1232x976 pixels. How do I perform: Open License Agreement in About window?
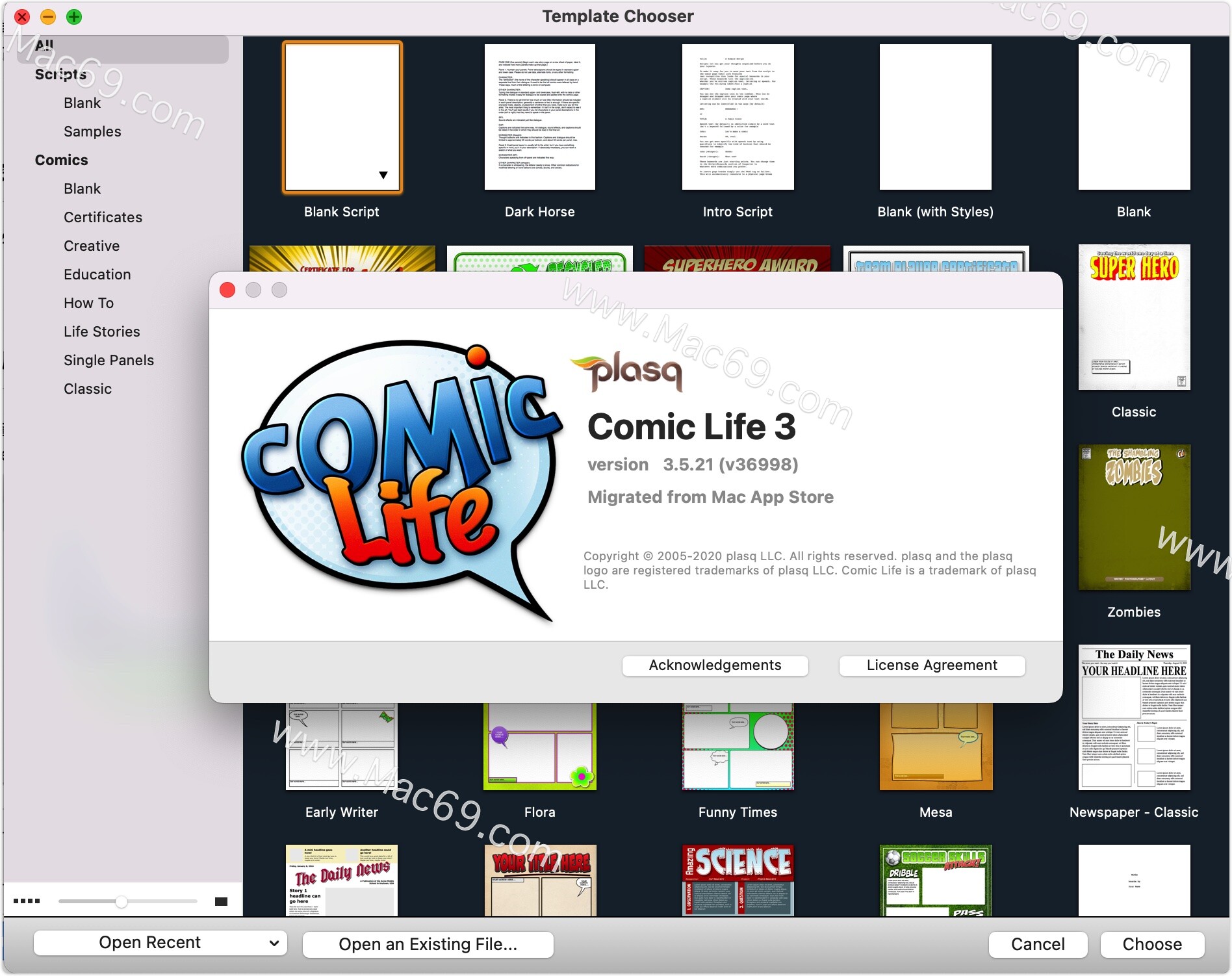(932, 665)
